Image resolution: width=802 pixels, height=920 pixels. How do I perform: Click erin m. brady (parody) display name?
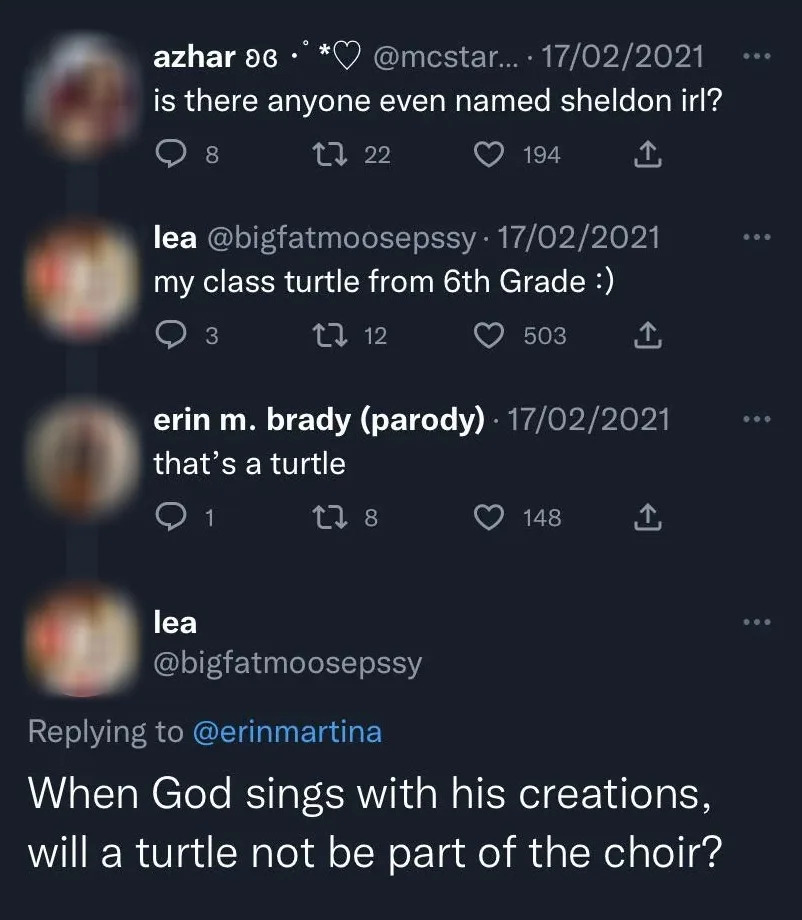click(318, 419)
